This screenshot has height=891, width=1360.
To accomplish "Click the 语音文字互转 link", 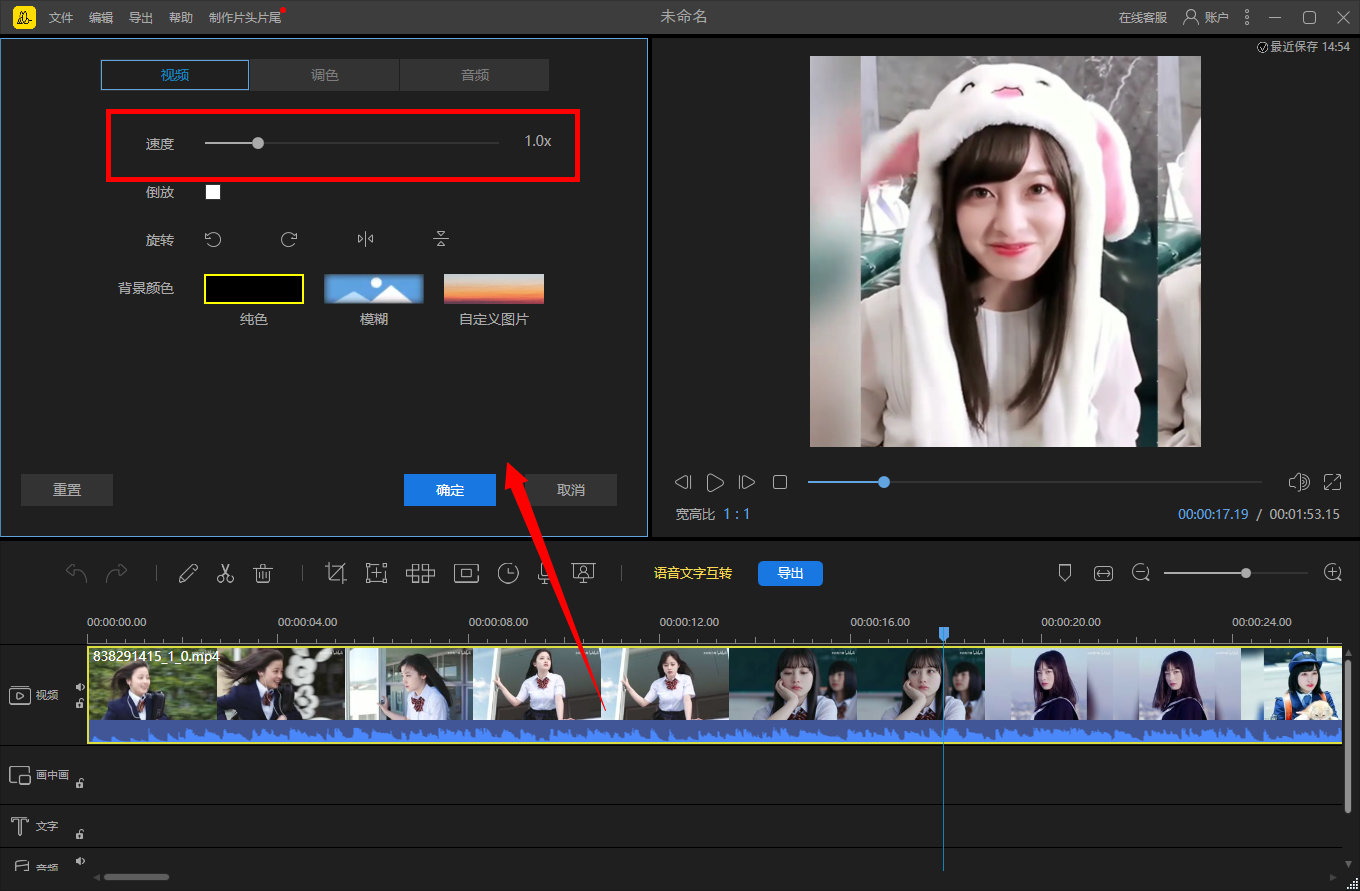I will 693,573.
